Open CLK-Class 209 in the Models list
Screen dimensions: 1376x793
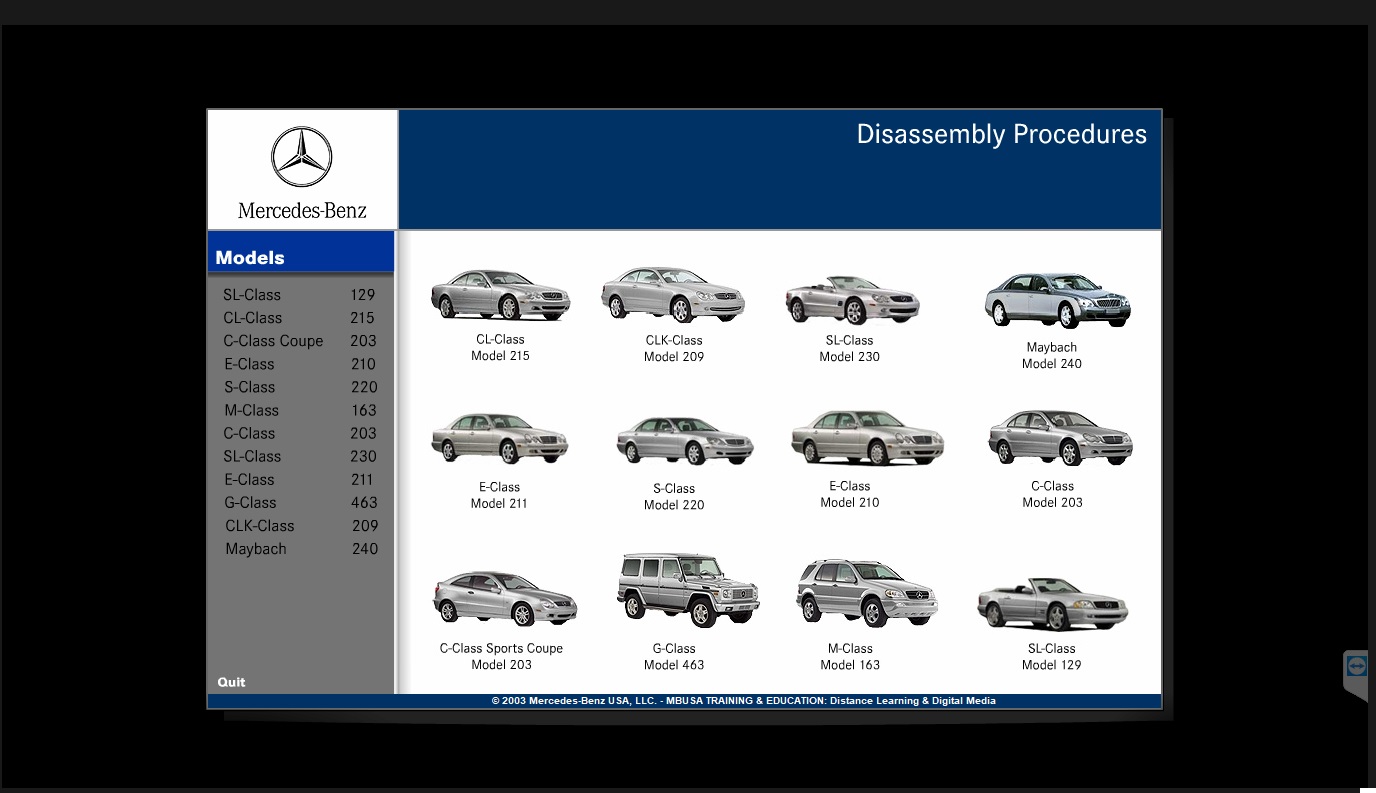301,526
